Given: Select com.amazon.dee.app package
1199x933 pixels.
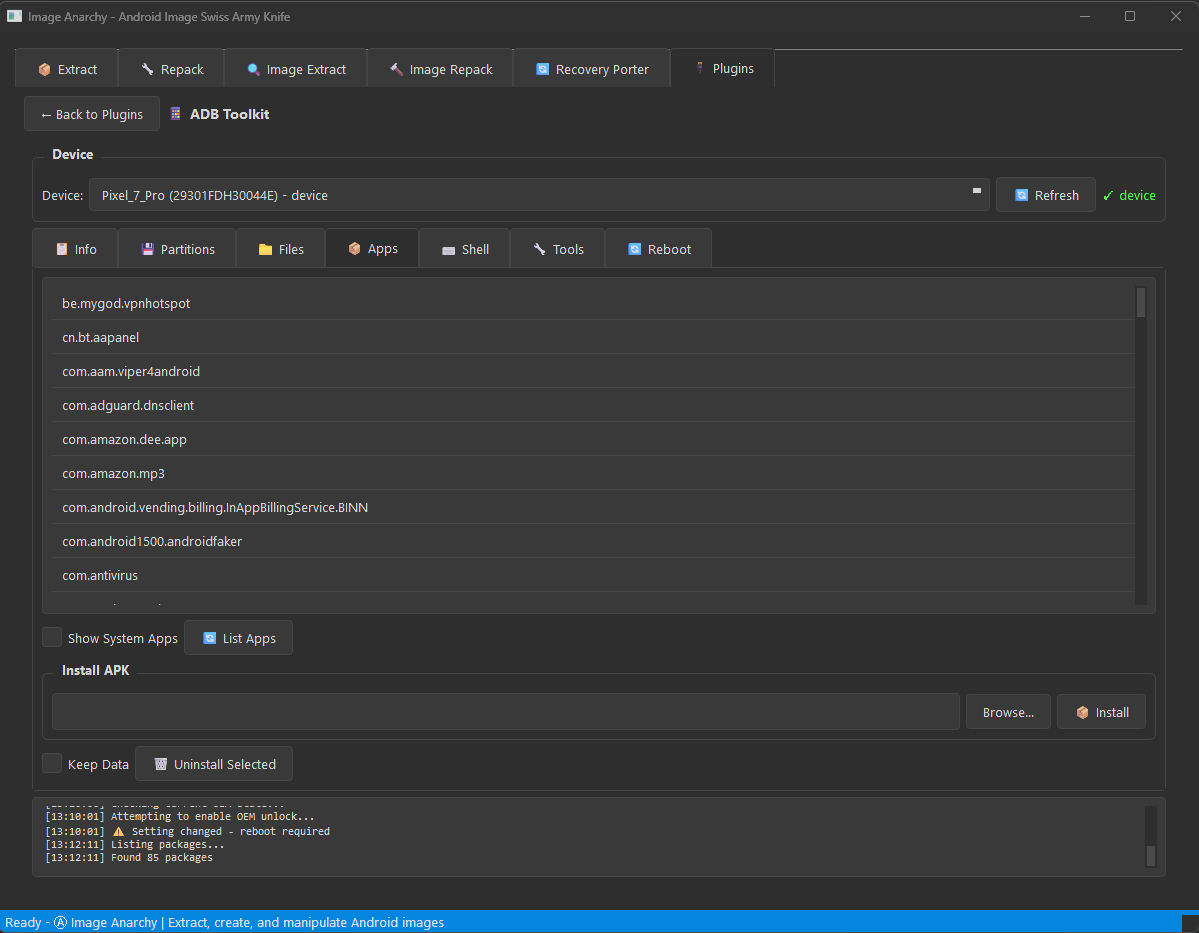Looking at the screenshot, I should coord(593,439).
